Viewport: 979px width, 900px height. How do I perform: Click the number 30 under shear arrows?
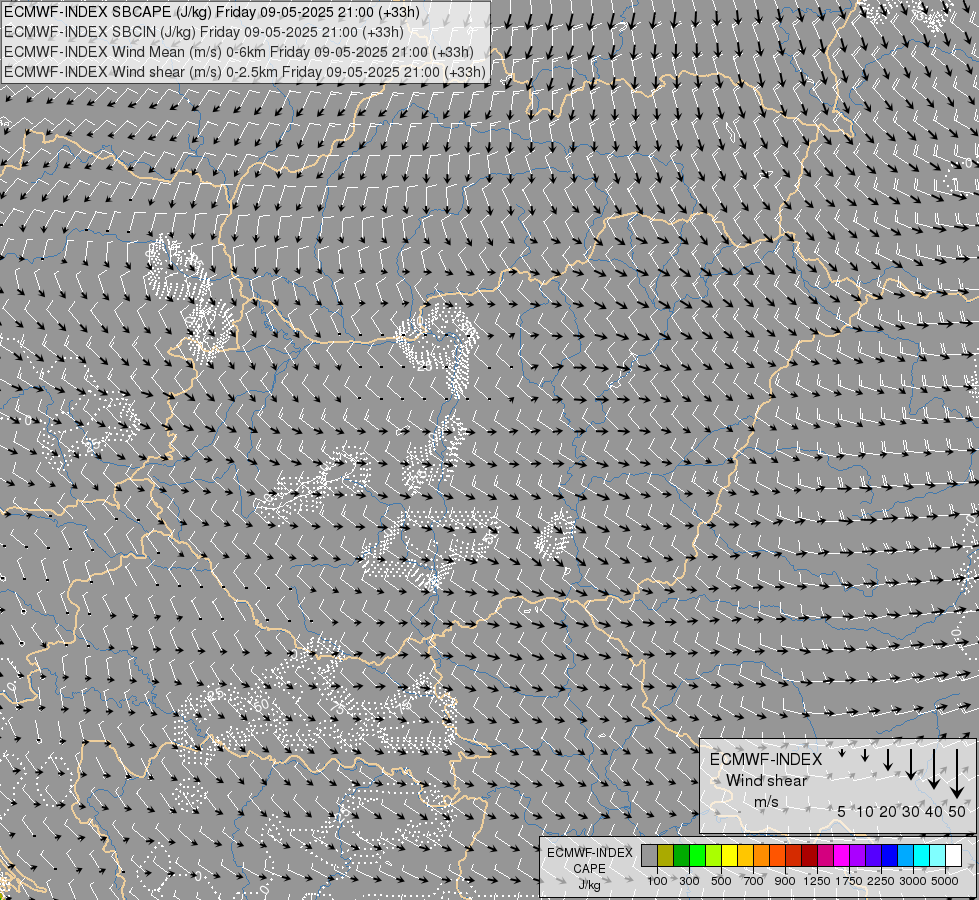pyautogui.click(x=911, y=811)
